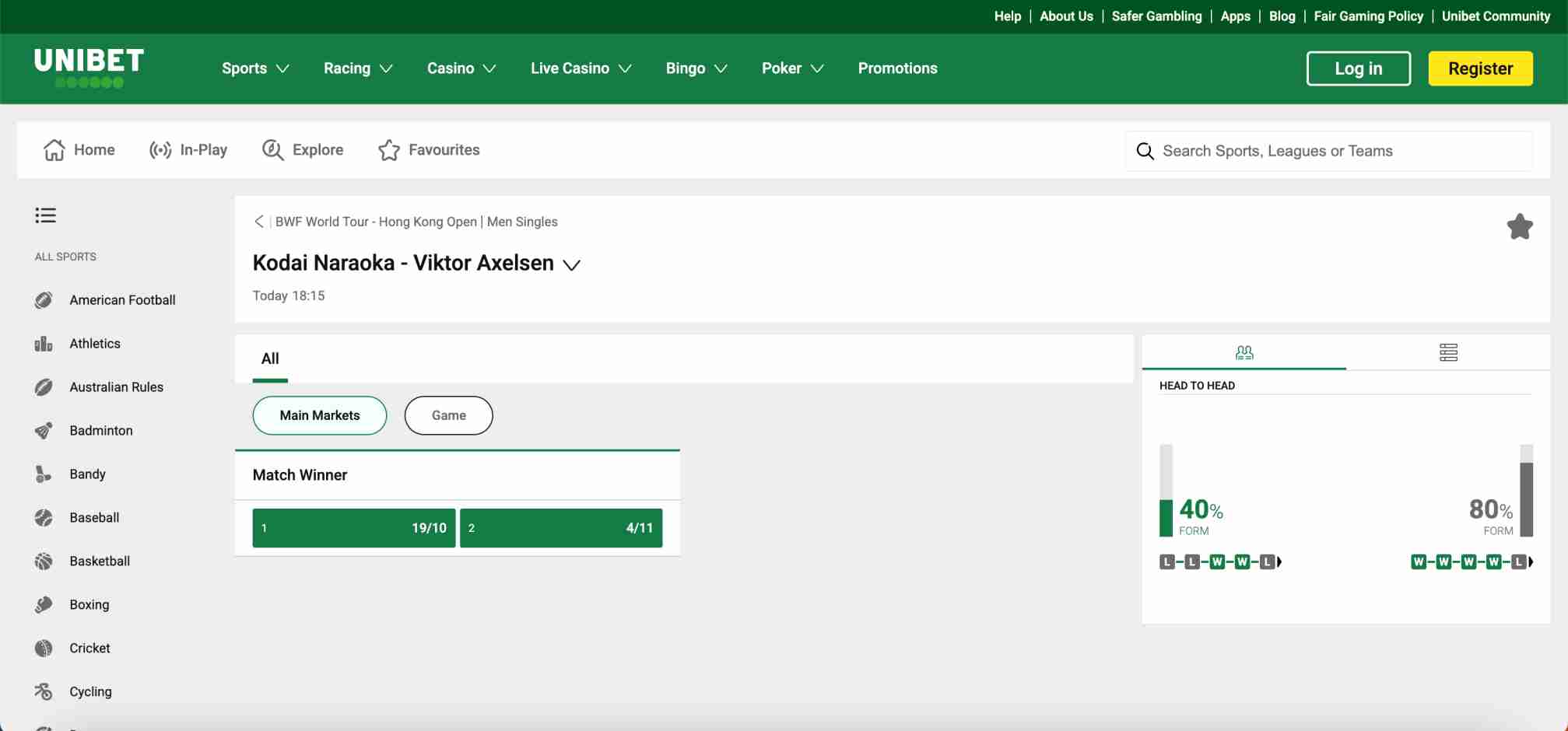The height and width of the screenshot is (731, 1568).
Task: Open the Promotions page
Action: (x=897, y=68)
